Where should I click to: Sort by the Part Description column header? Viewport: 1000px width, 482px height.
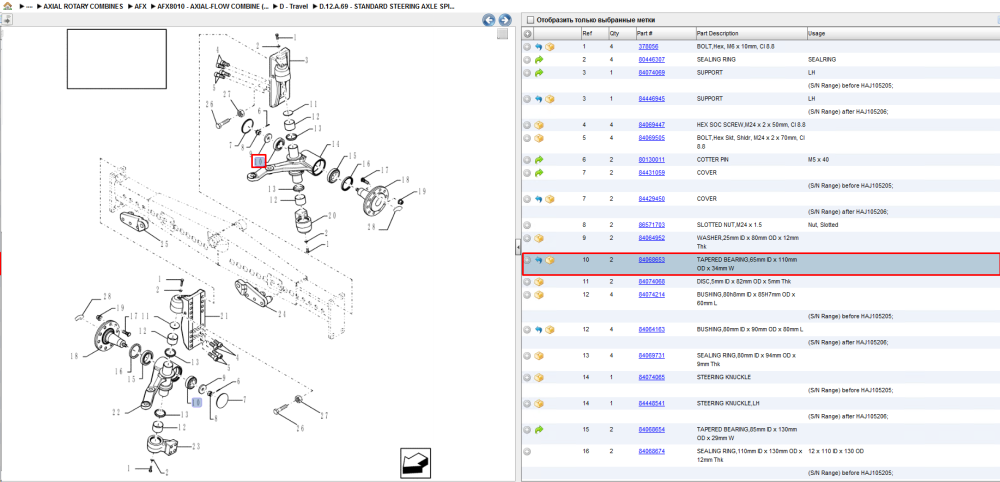pos(717,33)
